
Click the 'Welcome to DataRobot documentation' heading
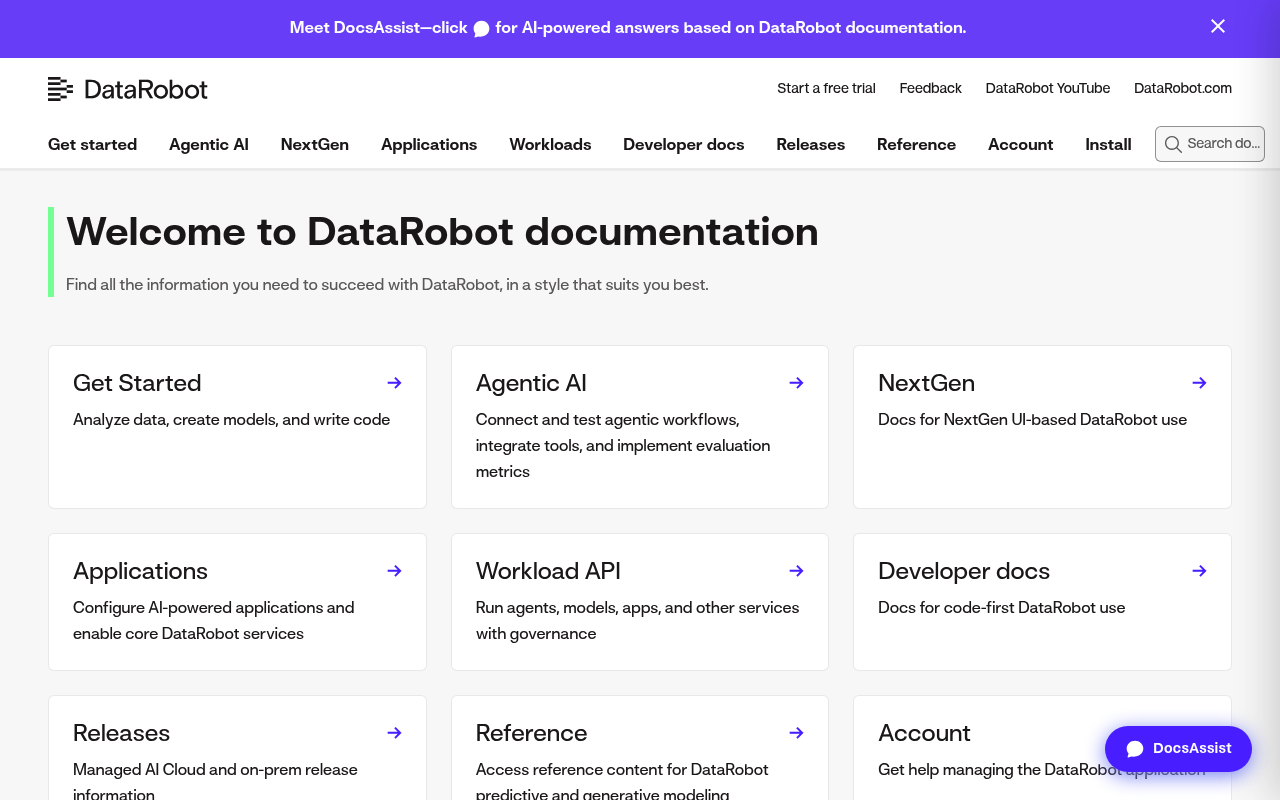pos(442,231)
